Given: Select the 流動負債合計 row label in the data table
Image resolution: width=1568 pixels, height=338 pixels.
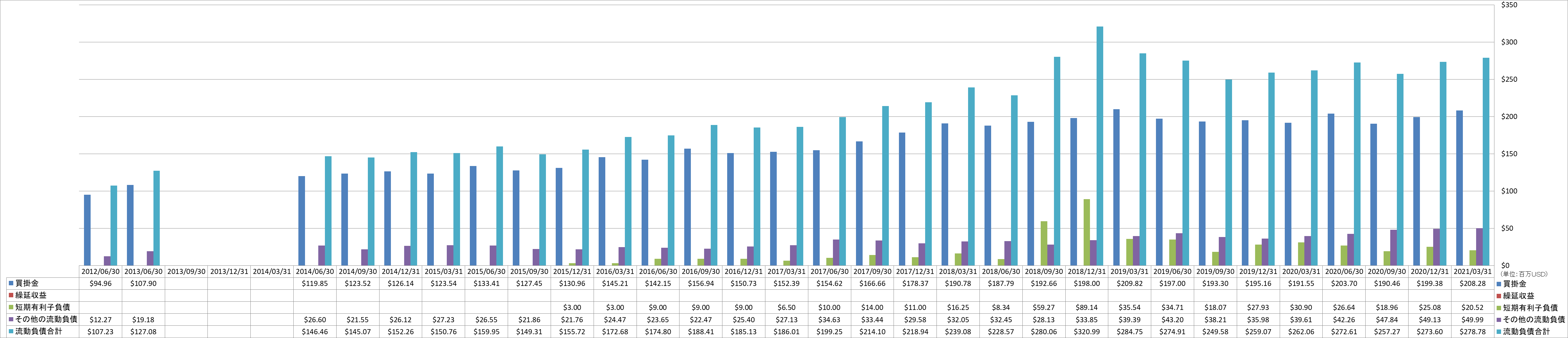Looking at the screenshot, I should (39, 331).
